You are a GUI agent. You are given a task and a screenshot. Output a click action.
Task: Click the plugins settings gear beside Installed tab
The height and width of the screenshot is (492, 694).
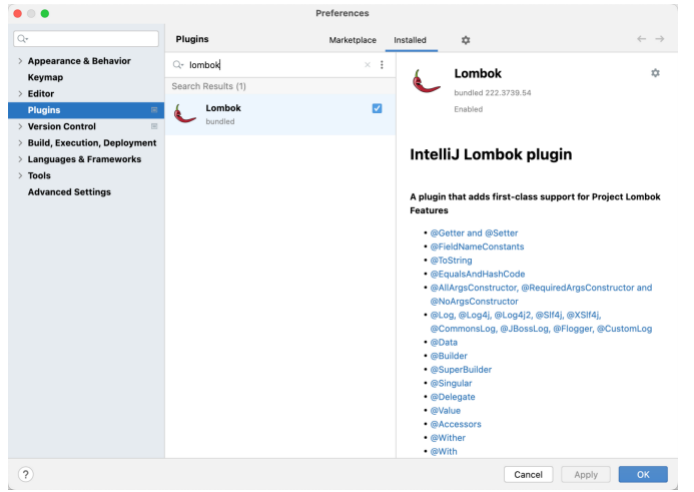pyautogui.click(x=466, y=40)
